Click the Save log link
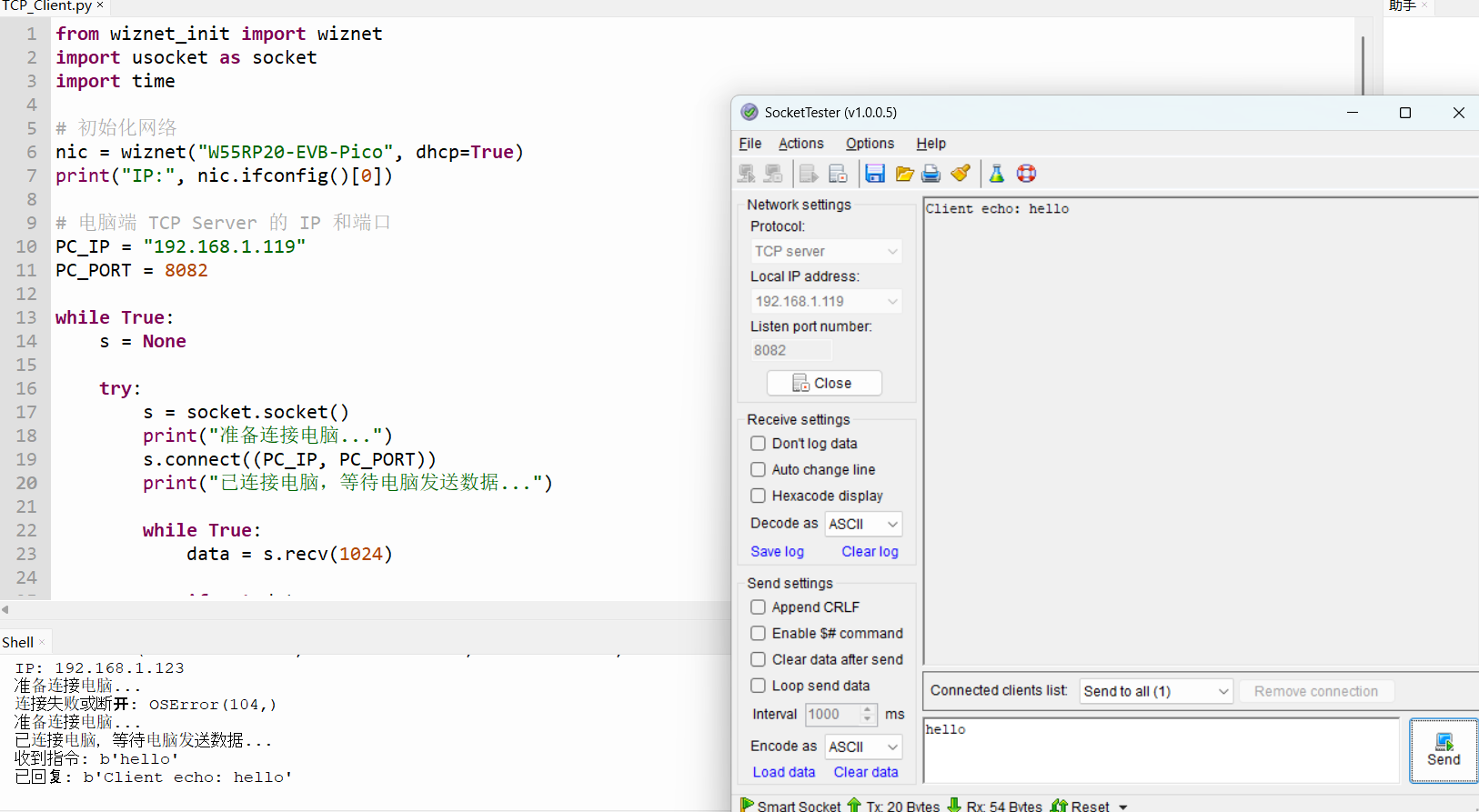The image size is (1479, 812). [777, 552]
